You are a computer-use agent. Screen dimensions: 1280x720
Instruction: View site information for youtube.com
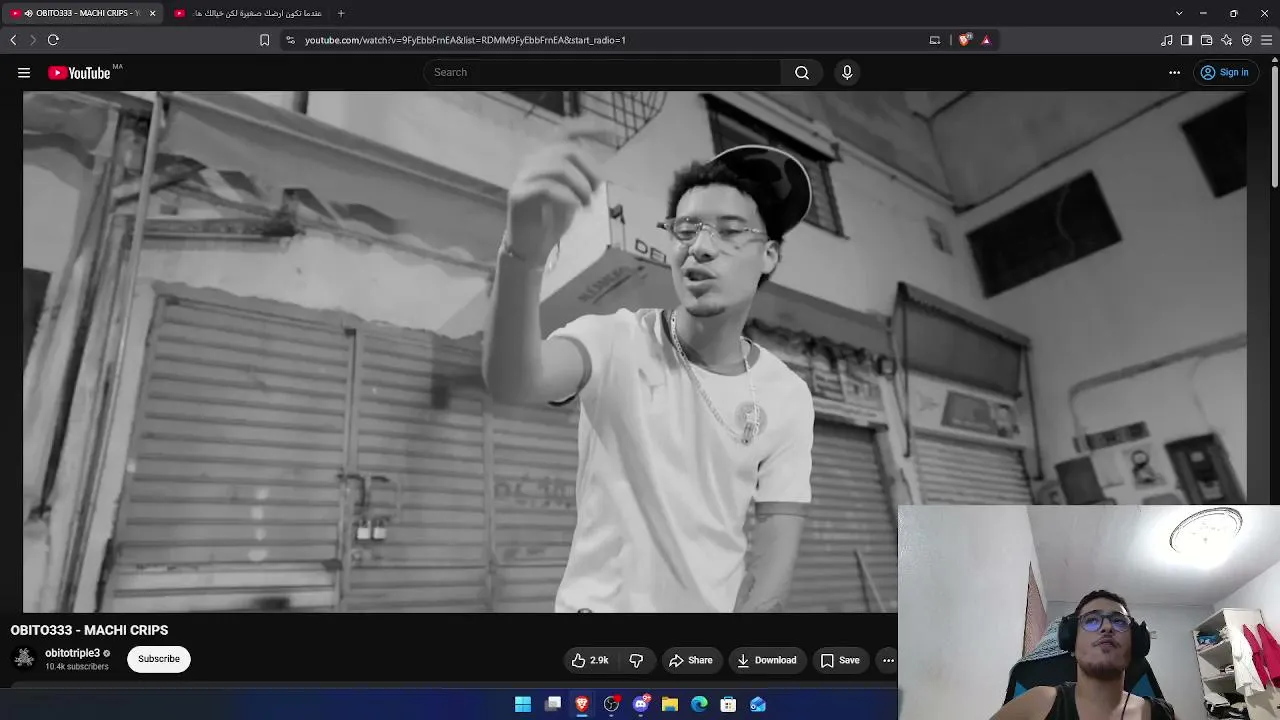tap(290, 40)
